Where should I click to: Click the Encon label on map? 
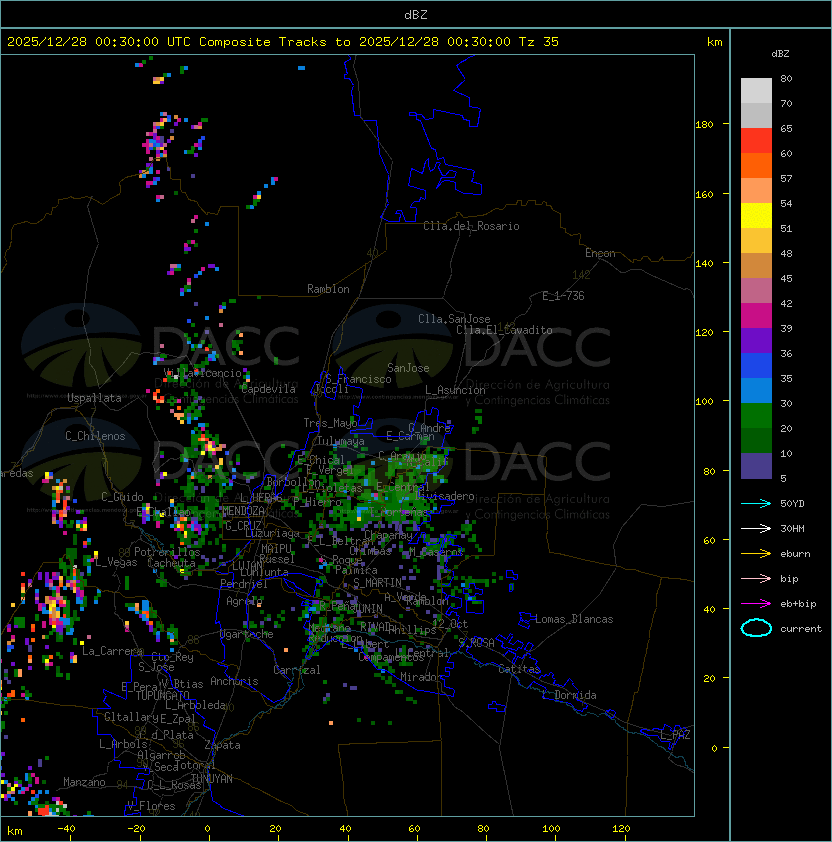click(x=600, y=253)
